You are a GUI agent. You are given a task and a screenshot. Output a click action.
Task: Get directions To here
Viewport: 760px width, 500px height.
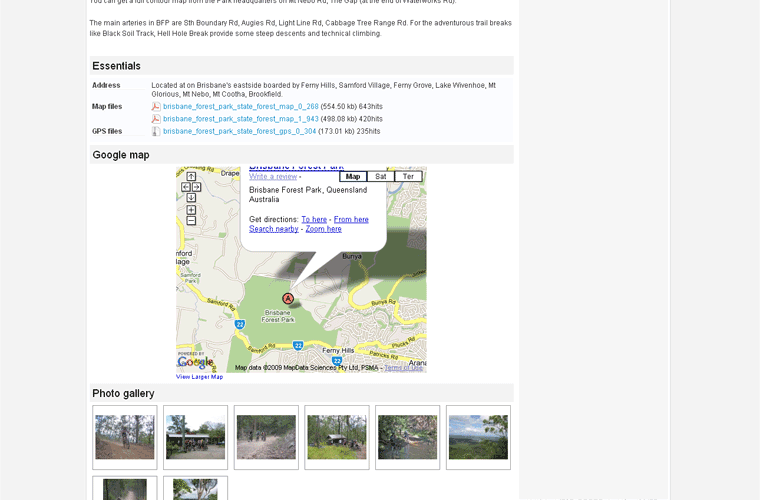(x=314, y=219)
